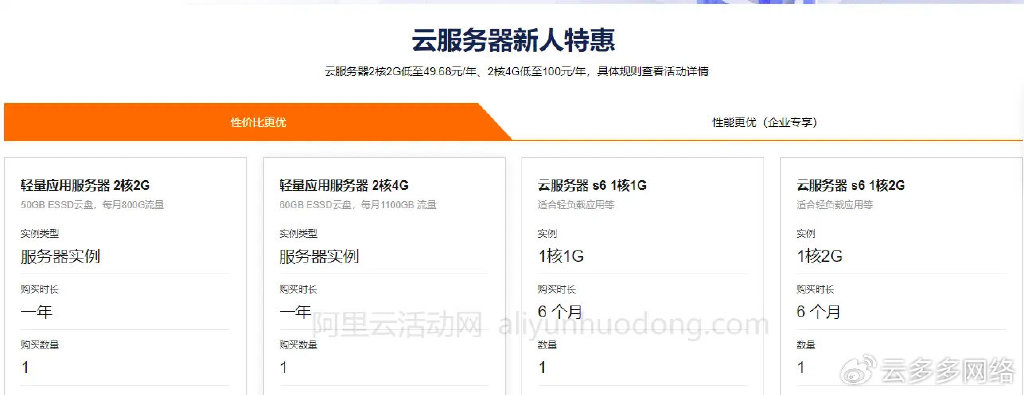Select the 云服务器 s6 1核2G card title
Image resolution: width=1024 pixels, height=395 pixels.
851,185
